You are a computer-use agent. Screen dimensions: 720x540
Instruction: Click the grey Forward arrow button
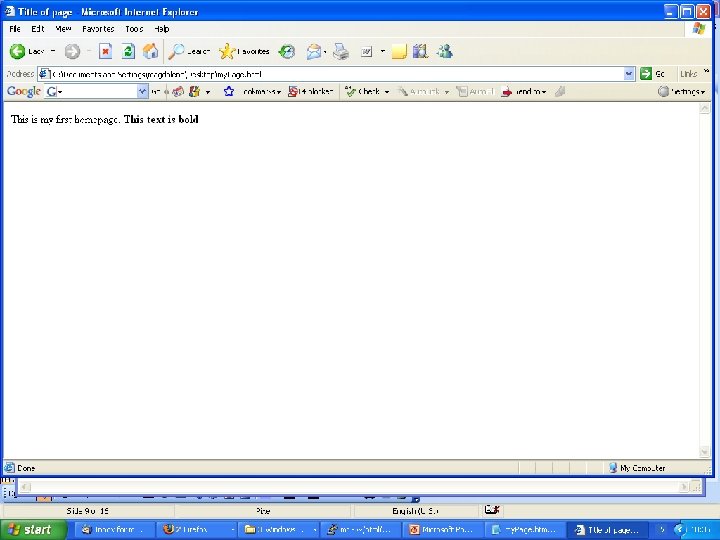[x=72, y=51]
